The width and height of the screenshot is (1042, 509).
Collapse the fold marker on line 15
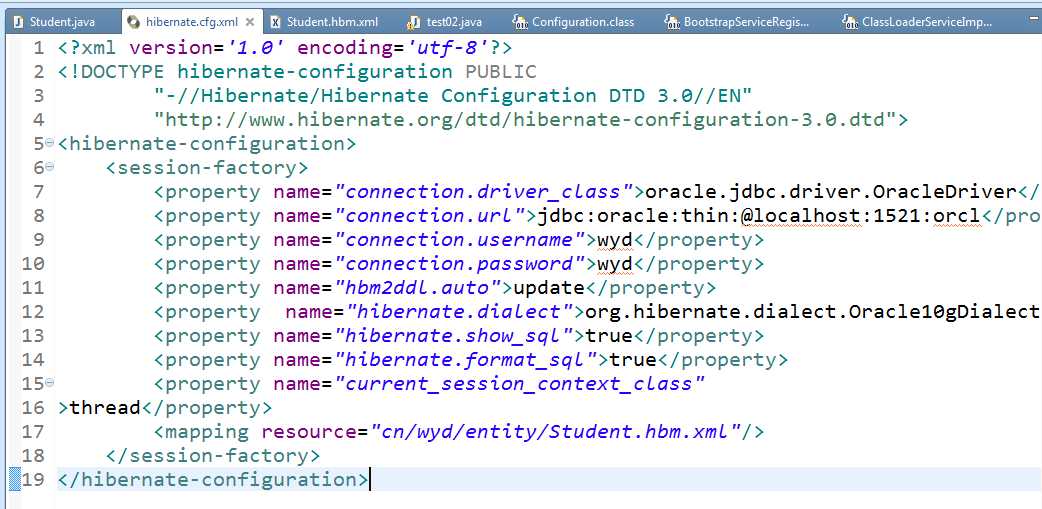(50, 383)
